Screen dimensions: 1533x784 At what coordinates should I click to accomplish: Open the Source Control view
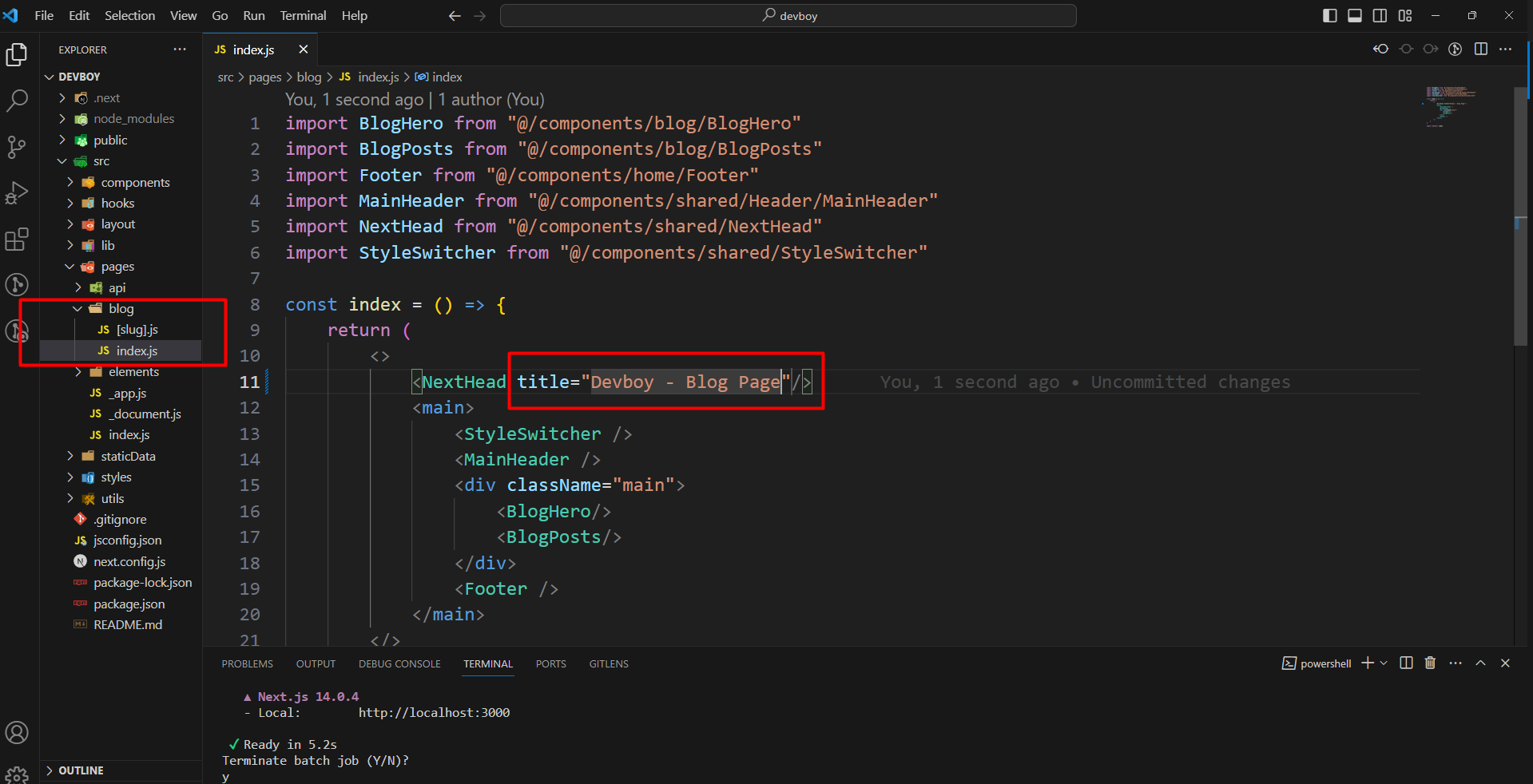pos(17,147)
